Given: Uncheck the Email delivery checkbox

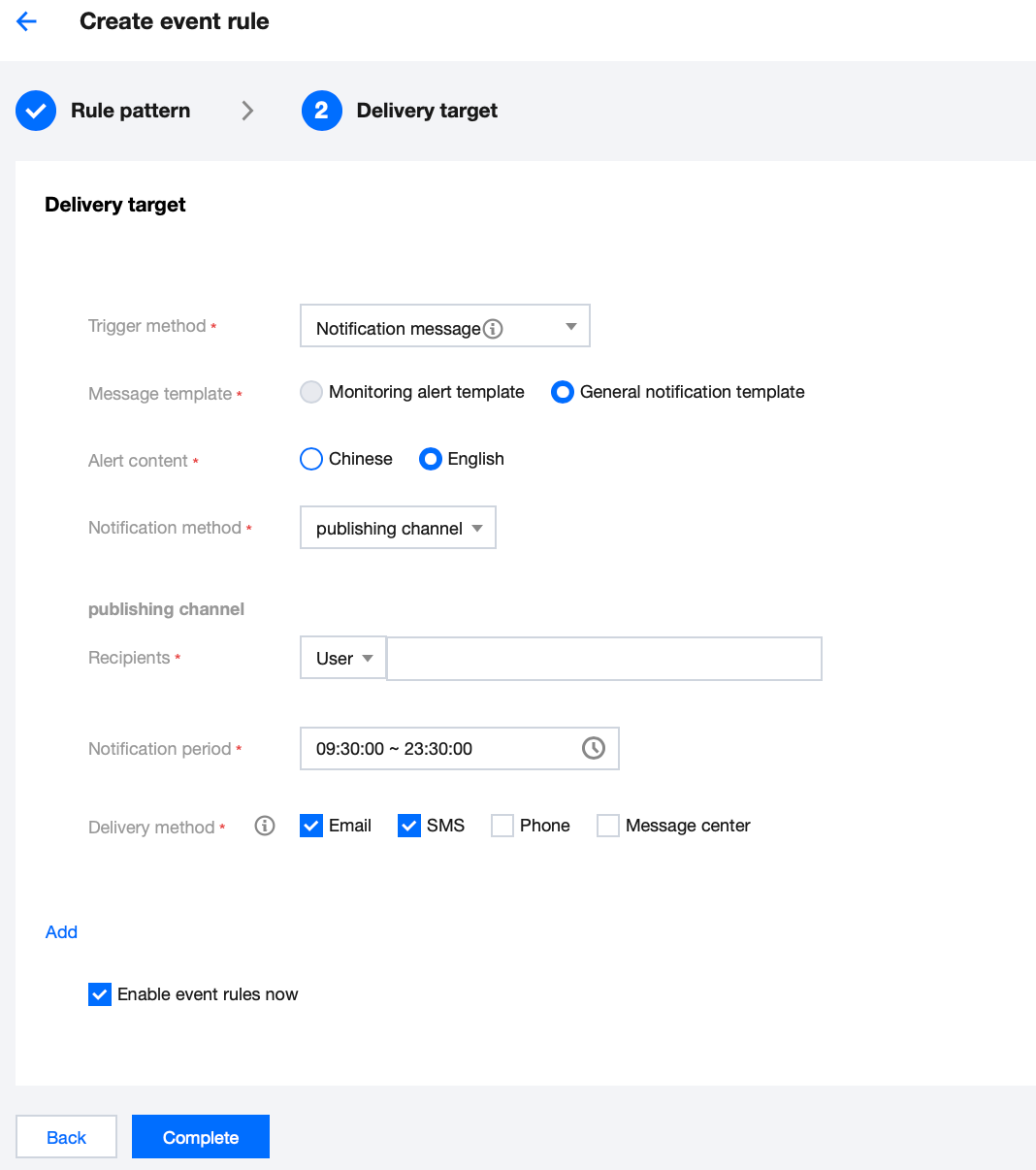Looking at the screenshot, I should click(x=311, y=826).
